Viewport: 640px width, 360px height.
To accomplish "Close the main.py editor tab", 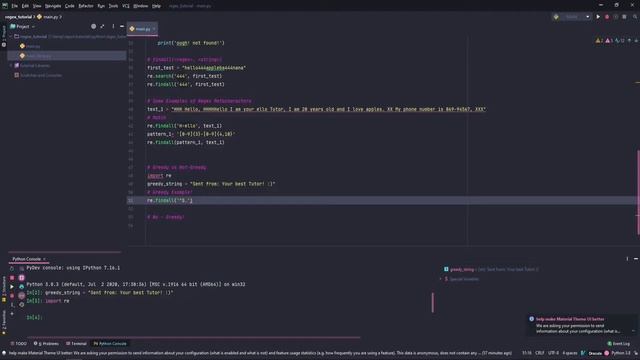I will coord(154,29).
